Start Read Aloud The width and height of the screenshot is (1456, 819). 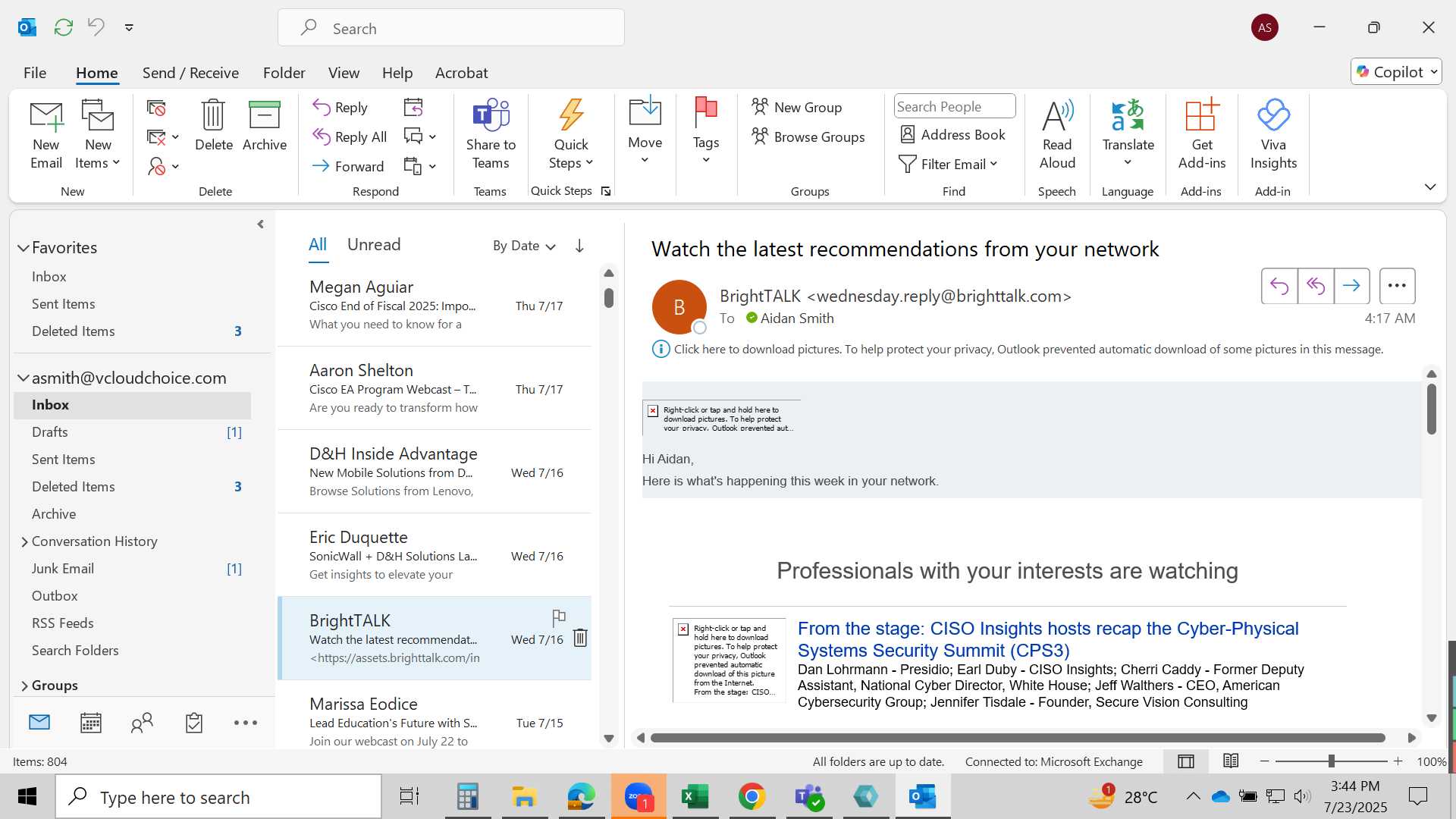click(x=1057, y=135)
